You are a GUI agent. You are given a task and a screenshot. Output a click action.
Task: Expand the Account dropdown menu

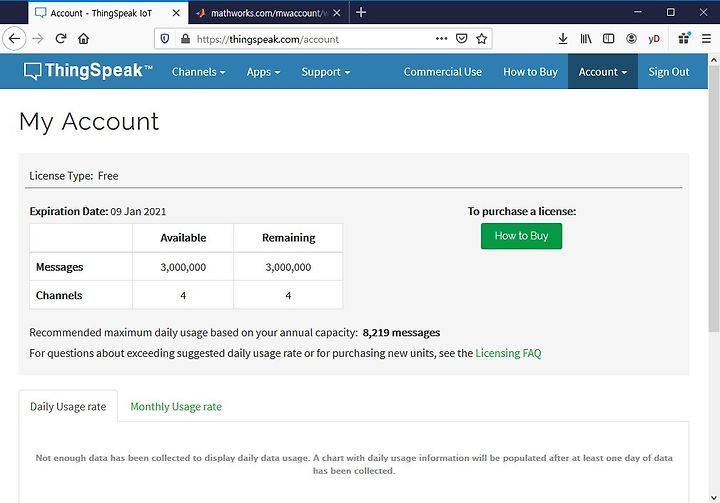click(x=602, y=72)
